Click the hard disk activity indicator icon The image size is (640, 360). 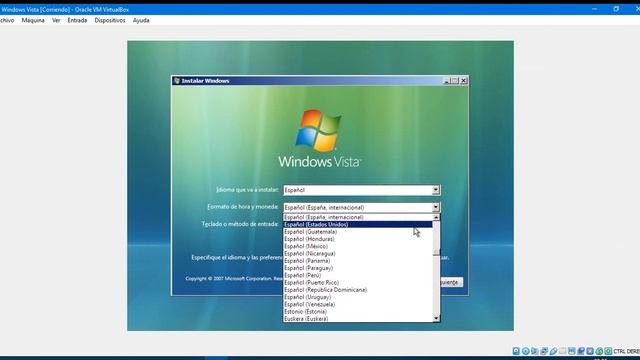pos(516,351)
